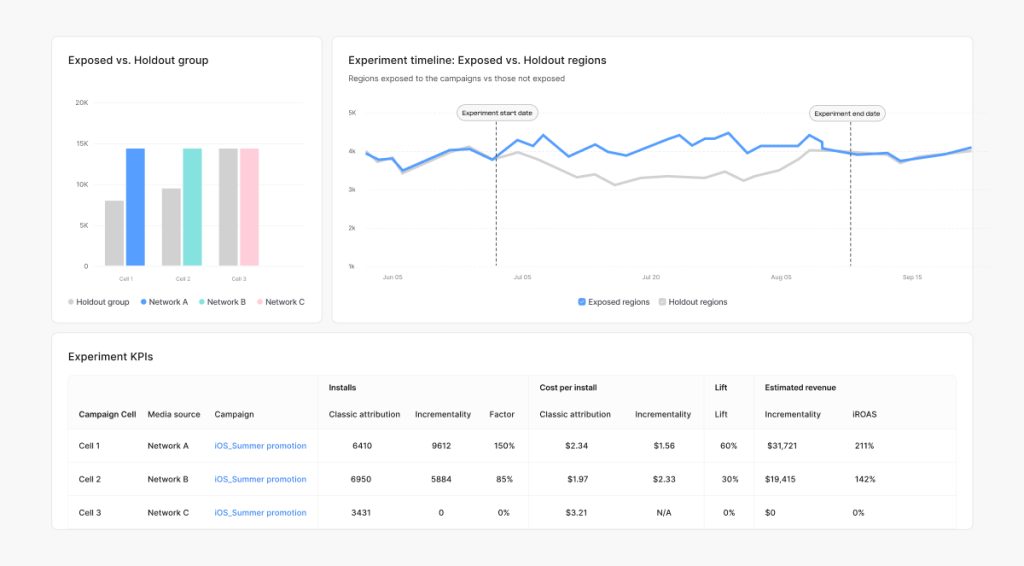
Task: Click the iROAS column header
Action: (864, 415)
